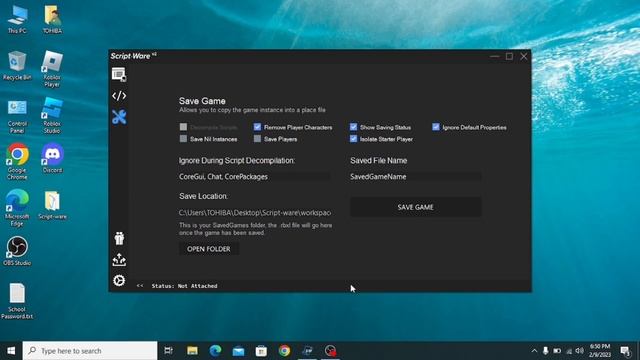Click the Ignore During Script Decompilation field

pyautogui.click(x=255, y=177)
